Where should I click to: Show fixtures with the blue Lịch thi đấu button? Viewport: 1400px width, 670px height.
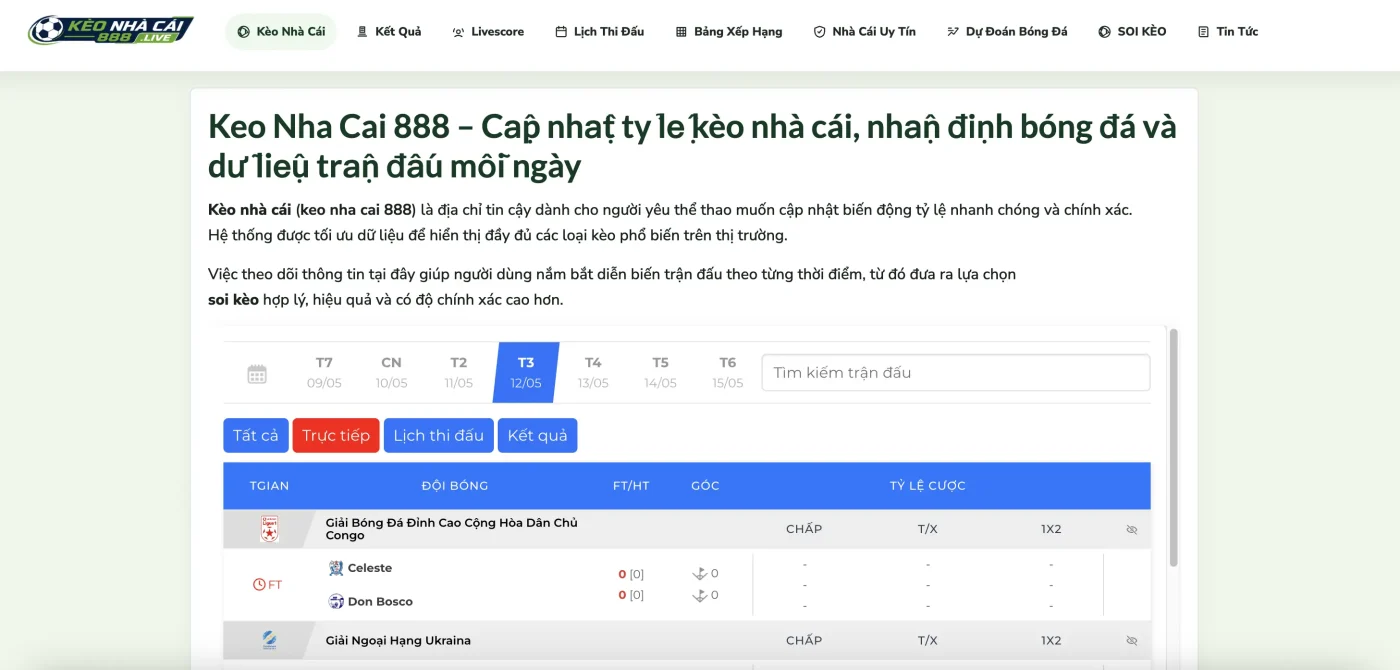point(439,435)
